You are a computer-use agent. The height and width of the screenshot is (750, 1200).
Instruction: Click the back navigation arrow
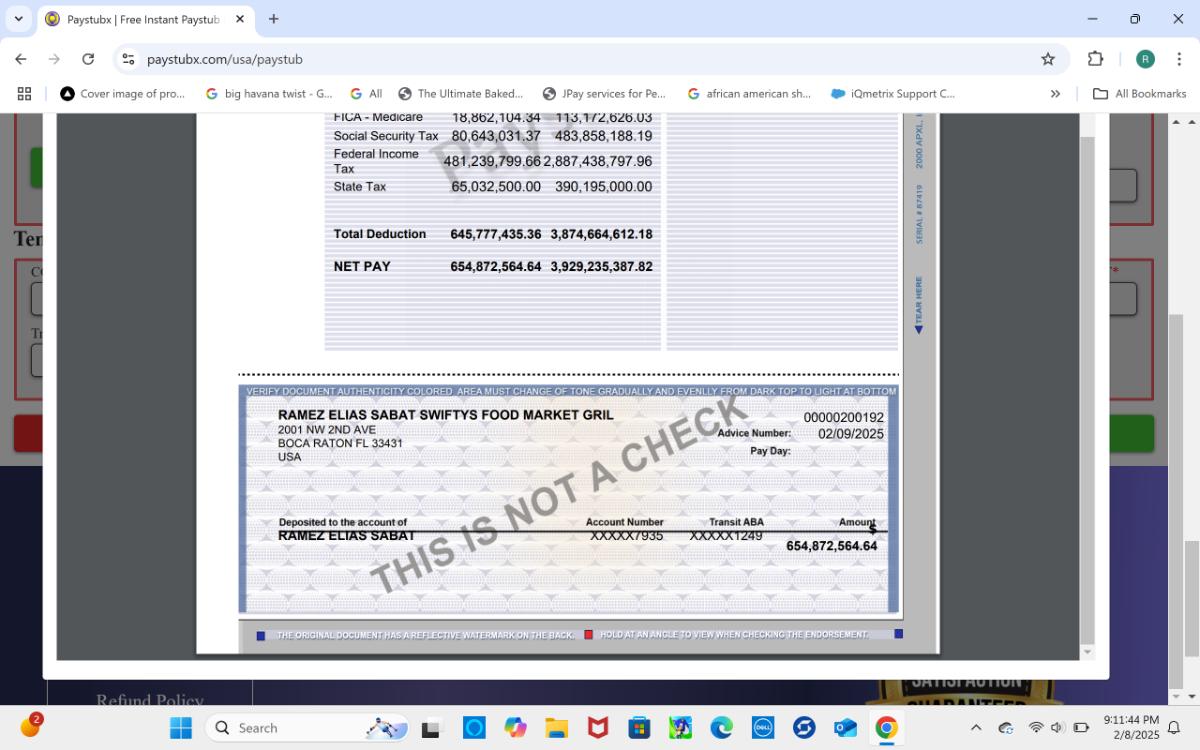click(x=21, y=59)
